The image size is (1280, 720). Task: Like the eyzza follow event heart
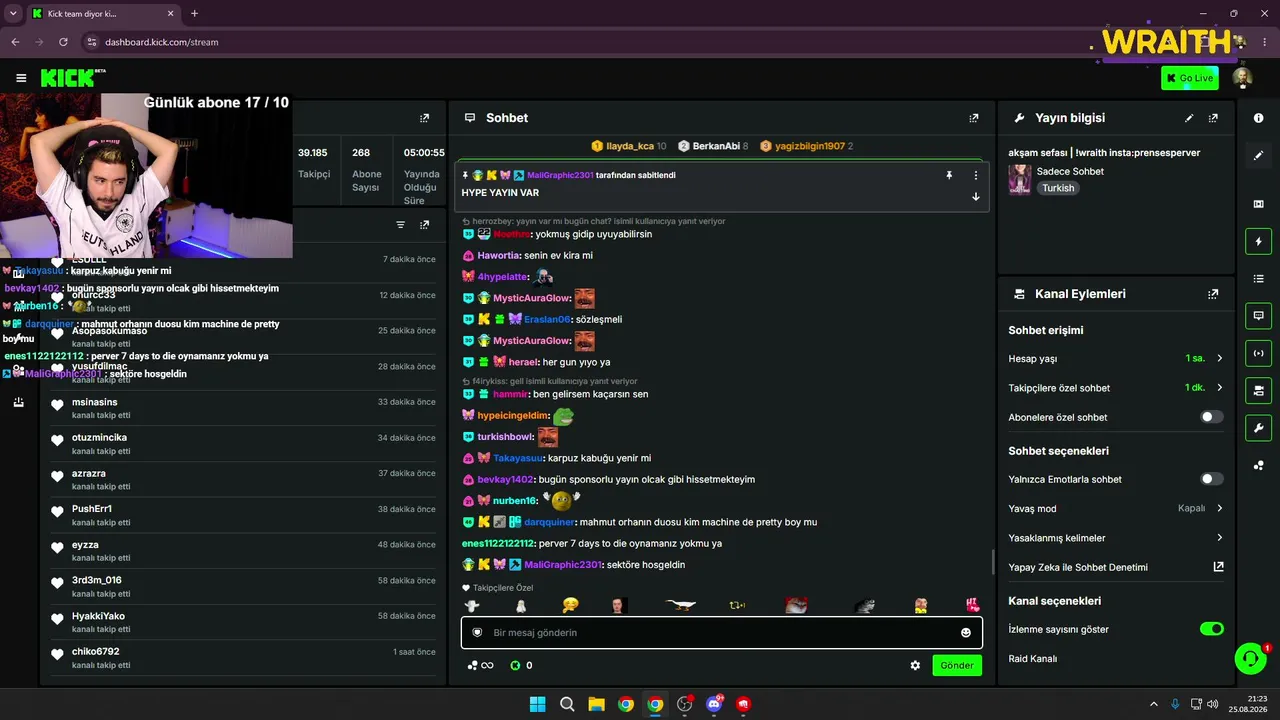click(58, 549)
